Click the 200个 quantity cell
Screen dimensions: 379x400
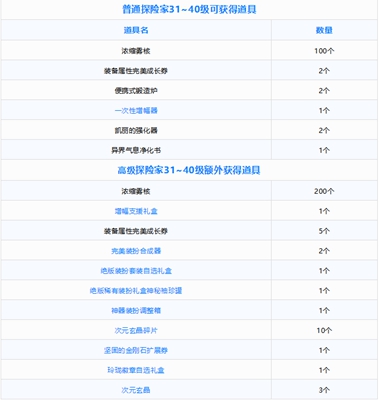click(324, 191)
